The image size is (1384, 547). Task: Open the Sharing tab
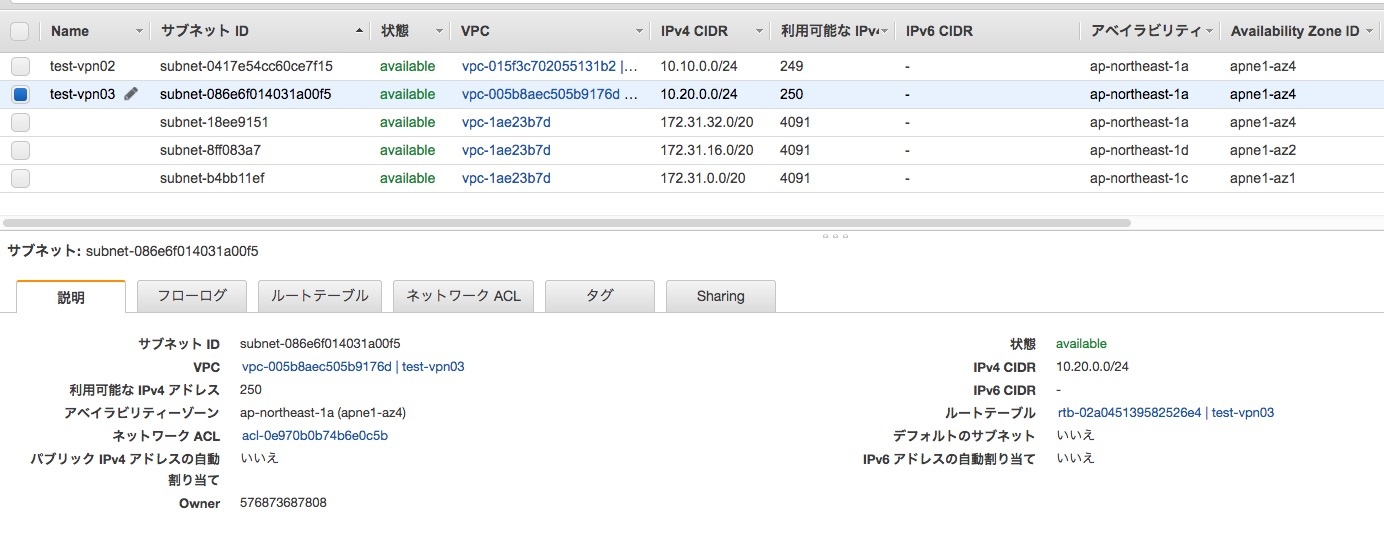point(720,296)
